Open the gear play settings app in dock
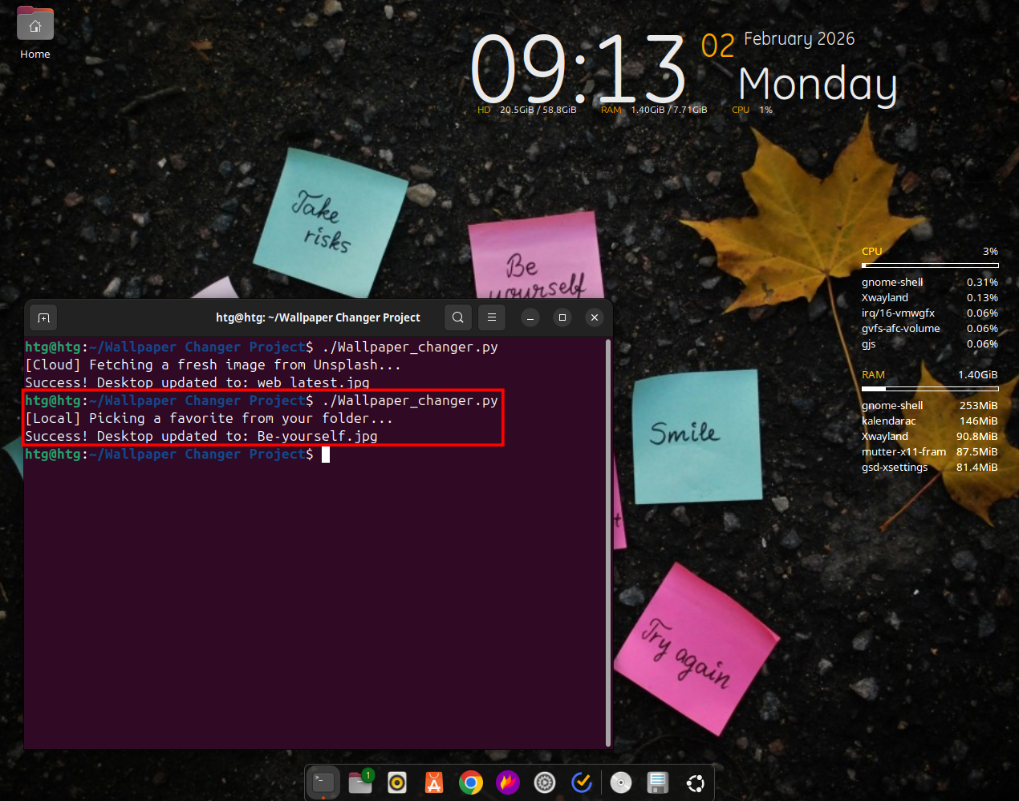The image size is (1019, 801). pyautogui.click(x=545, y=783)
